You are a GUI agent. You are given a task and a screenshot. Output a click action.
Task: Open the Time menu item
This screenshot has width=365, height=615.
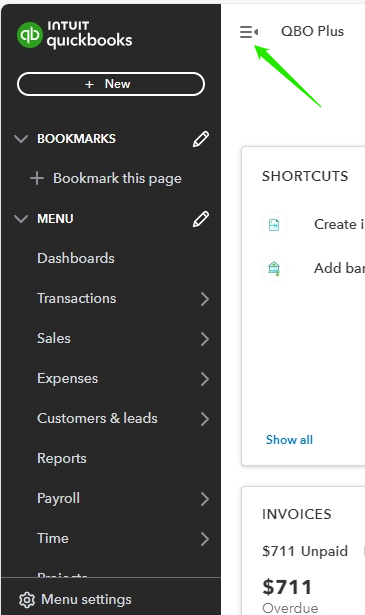click(x=53, y=539)
